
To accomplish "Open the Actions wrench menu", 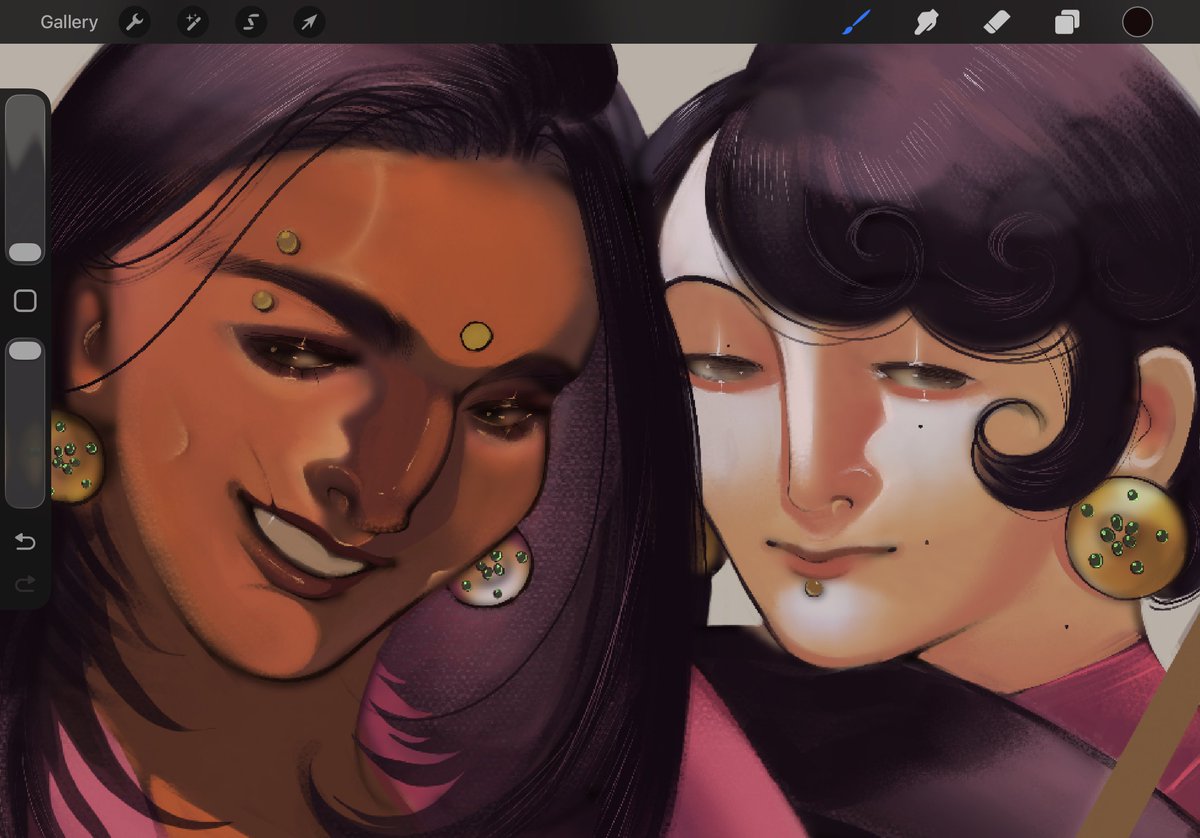I will tap(134, 22).
